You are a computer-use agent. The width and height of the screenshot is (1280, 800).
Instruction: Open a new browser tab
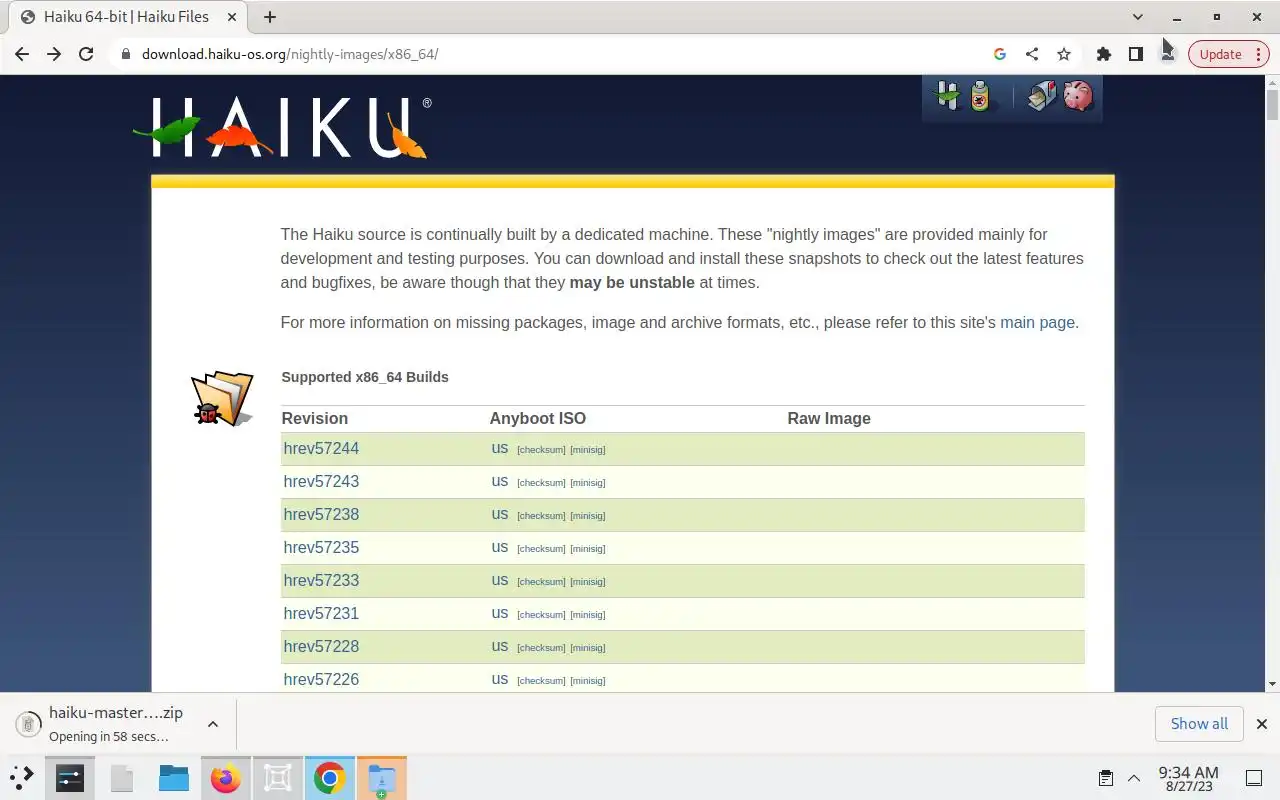tap(270, 17)
